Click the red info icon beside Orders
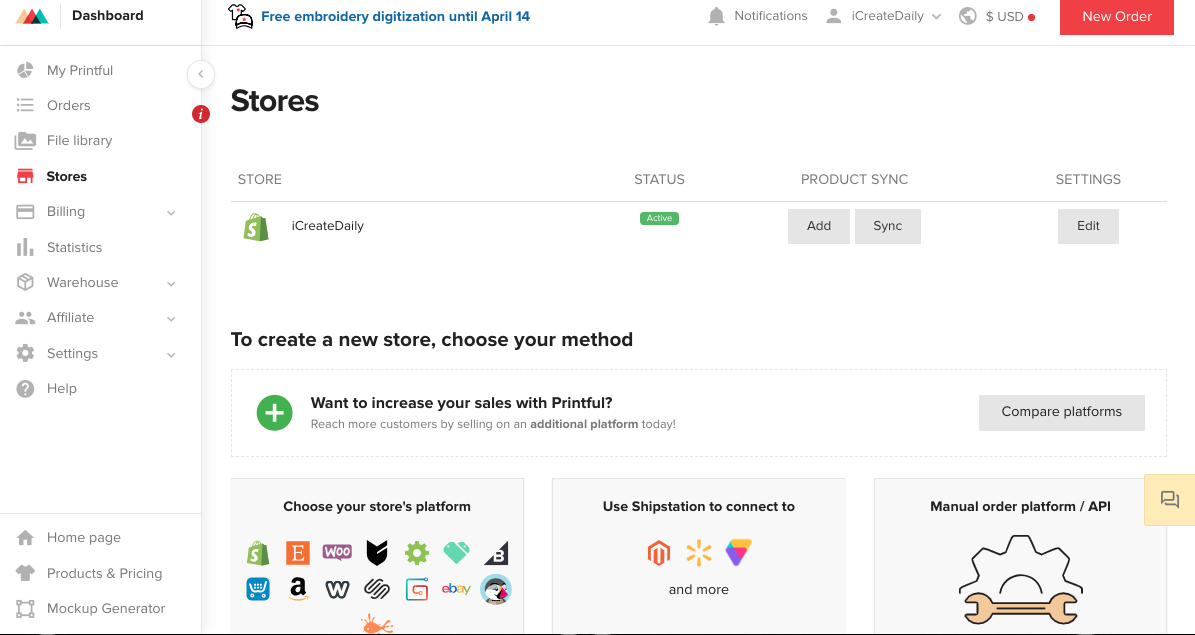Image resolution: width=1195 pixels, height=635 pixels. [x=200, y=114]
